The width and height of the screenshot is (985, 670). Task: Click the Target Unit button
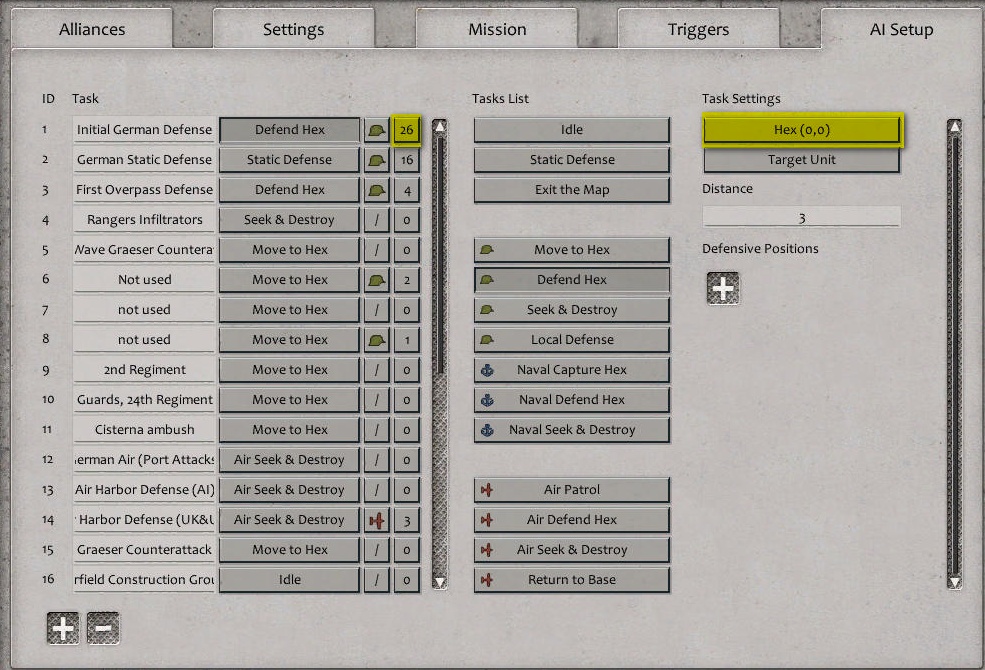(x=802, y=160)
